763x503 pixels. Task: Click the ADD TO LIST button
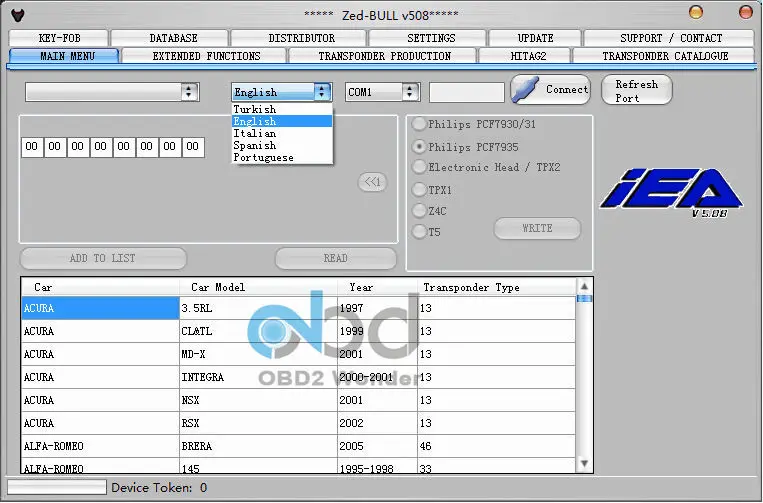(103, 258)
